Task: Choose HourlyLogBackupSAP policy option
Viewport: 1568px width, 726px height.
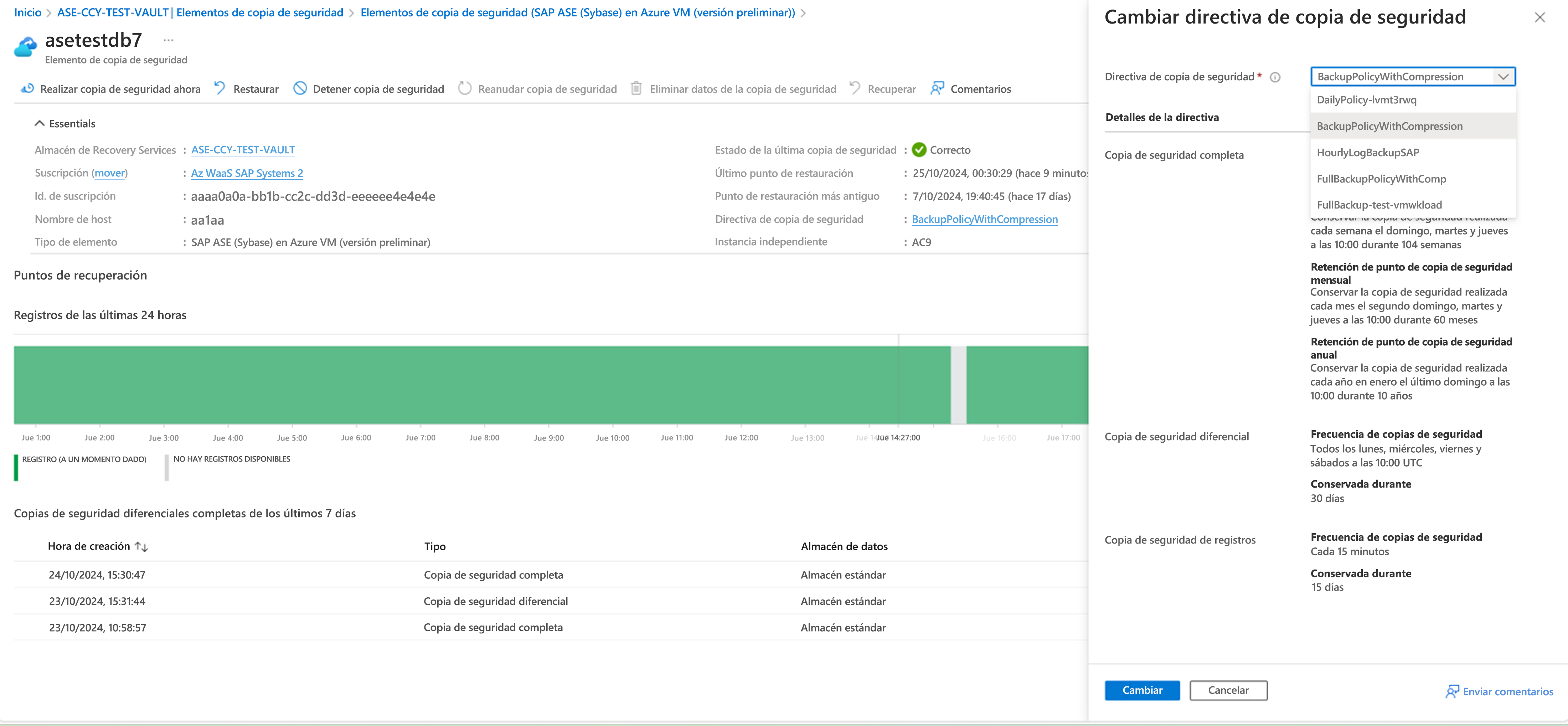Action: [x=1367, y=153]
